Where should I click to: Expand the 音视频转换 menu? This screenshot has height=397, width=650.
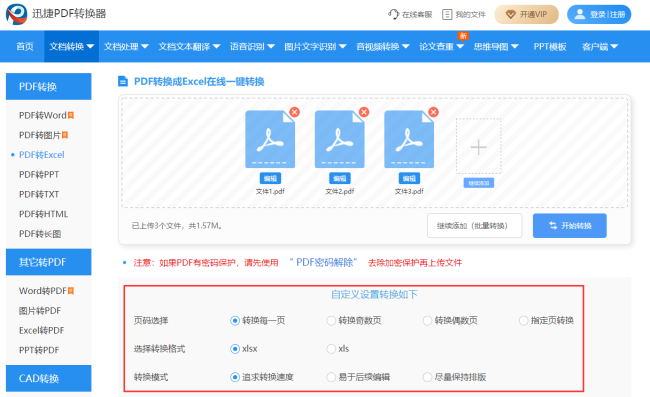click(x=383, y=46)
